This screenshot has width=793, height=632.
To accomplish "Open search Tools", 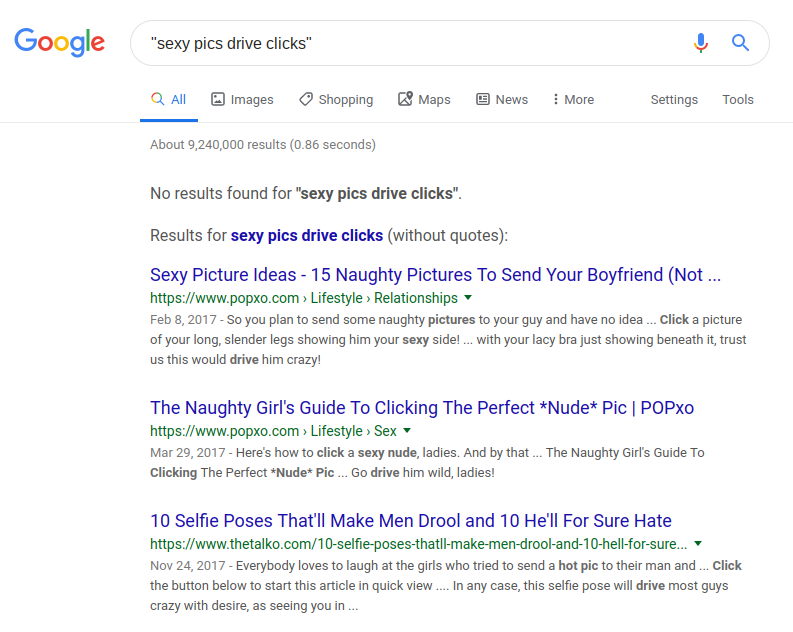I will (x=738, y=100).
